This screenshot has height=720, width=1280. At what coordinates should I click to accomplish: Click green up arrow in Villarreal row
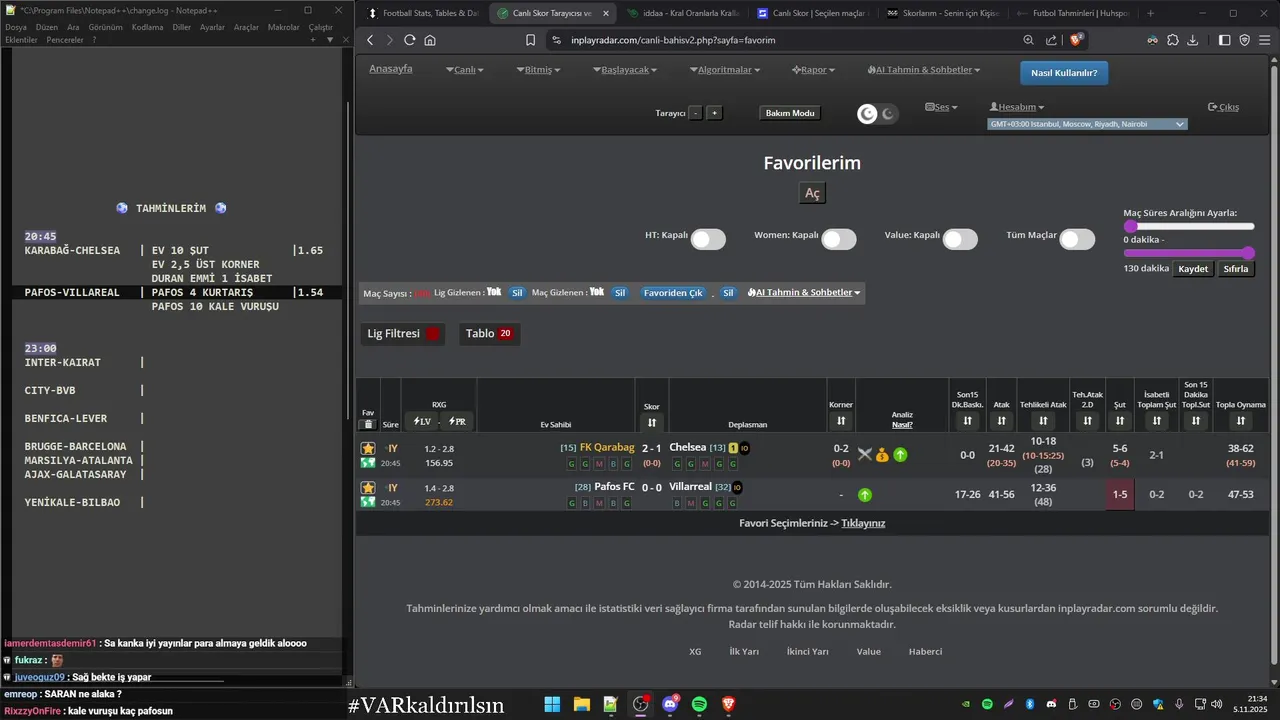pos(865,495)
